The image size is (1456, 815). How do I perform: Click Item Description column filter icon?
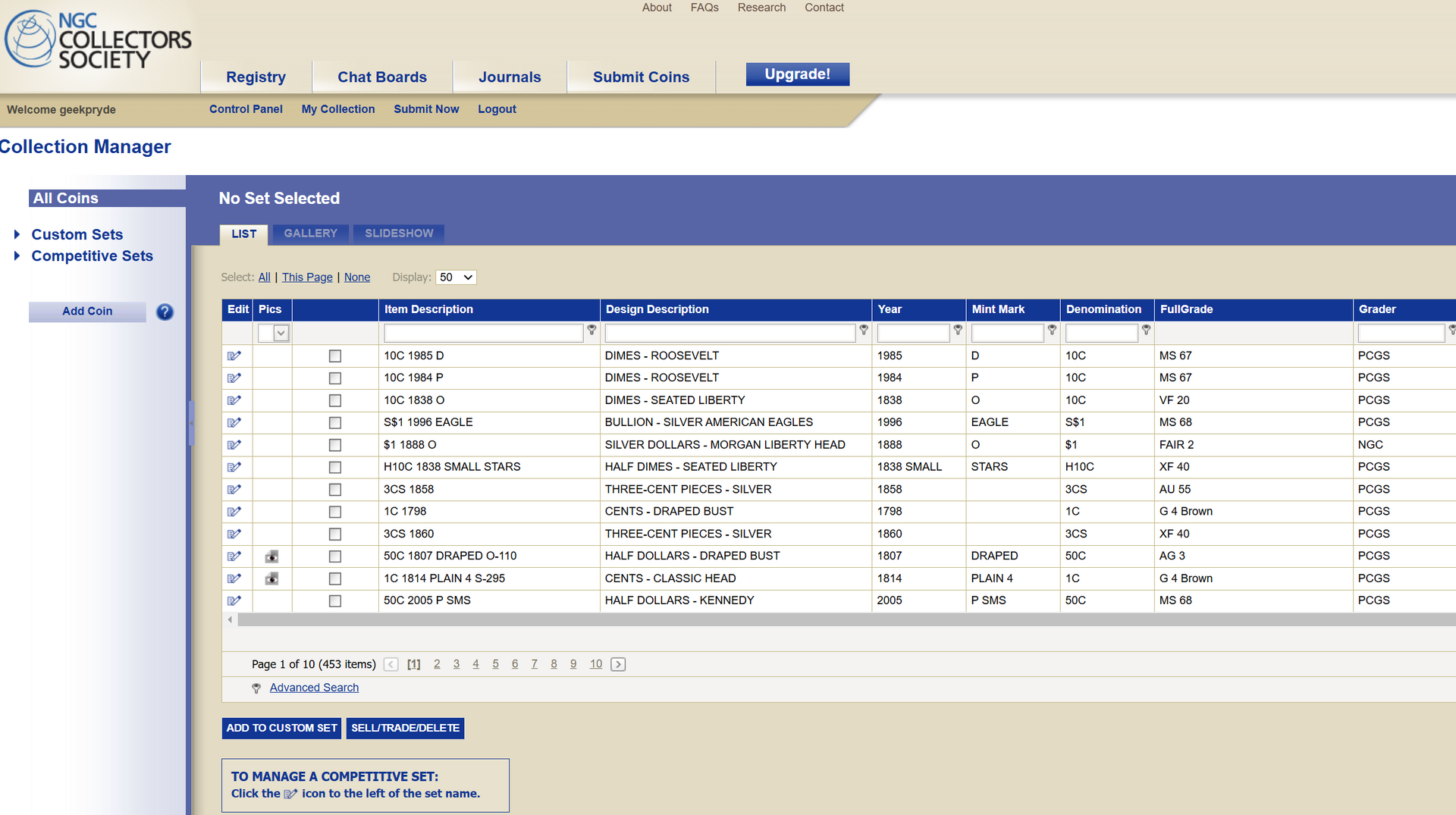point(591,331)
